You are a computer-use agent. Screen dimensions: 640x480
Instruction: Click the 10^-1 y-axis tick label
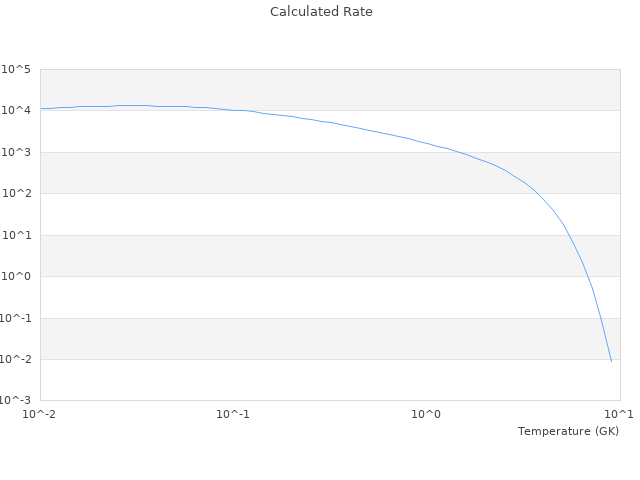tap(16, 318)
